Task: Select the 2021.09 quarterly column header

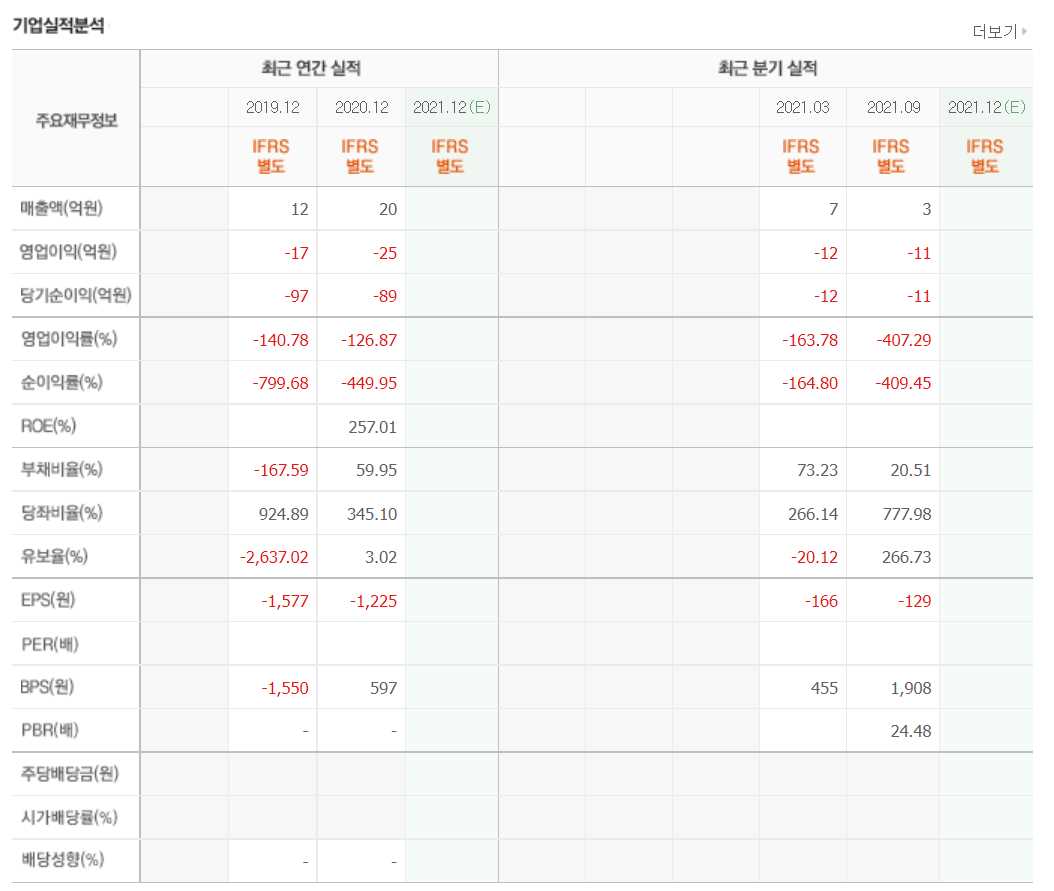Action: 894,107
